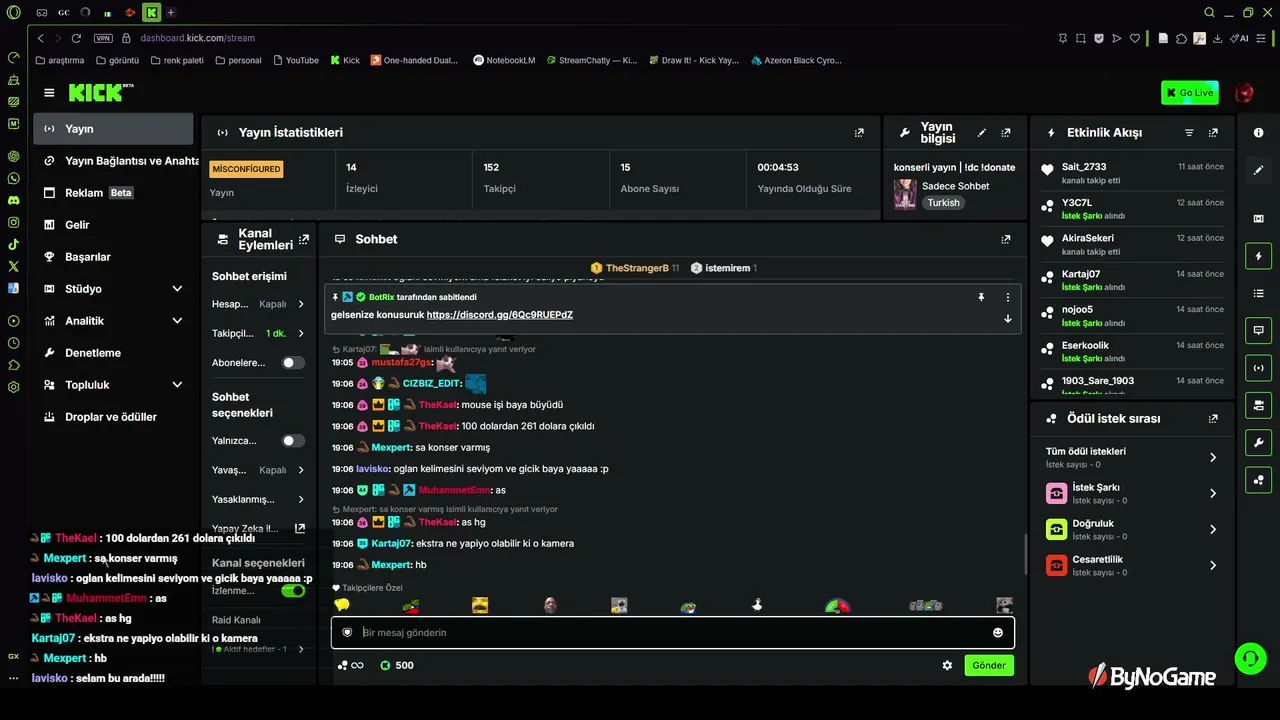Disable the İzlenme channel option switch
1280x720 pixels.
point(293,591)
